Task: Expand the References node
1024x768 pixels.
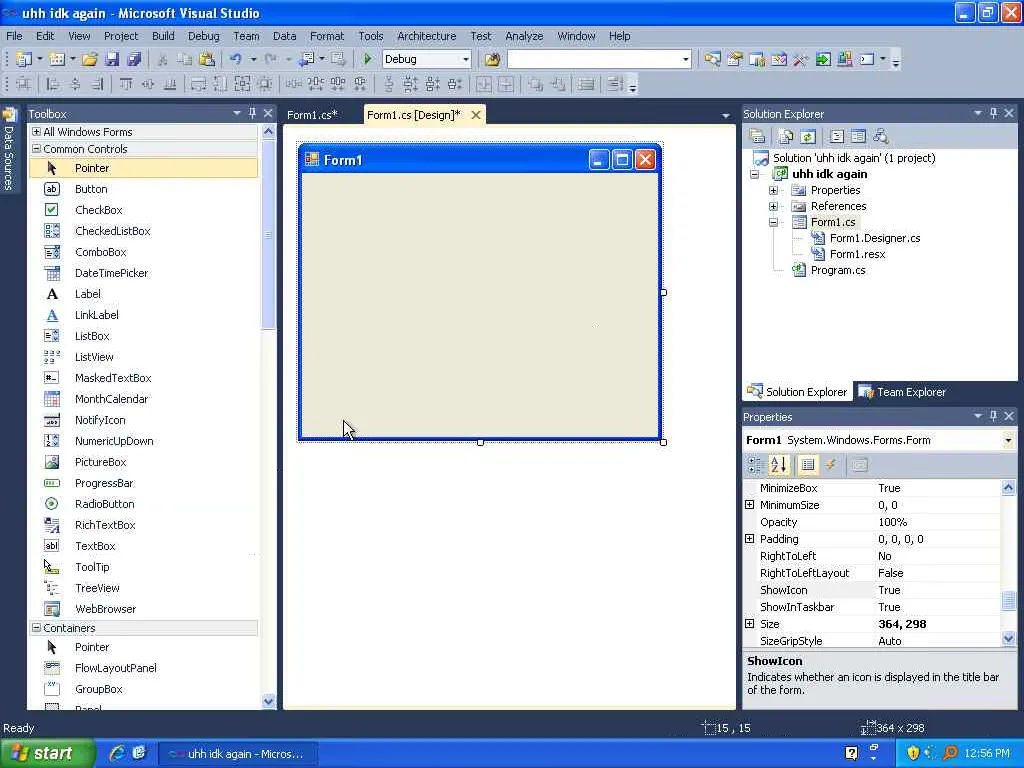Action: click(773, 206)
